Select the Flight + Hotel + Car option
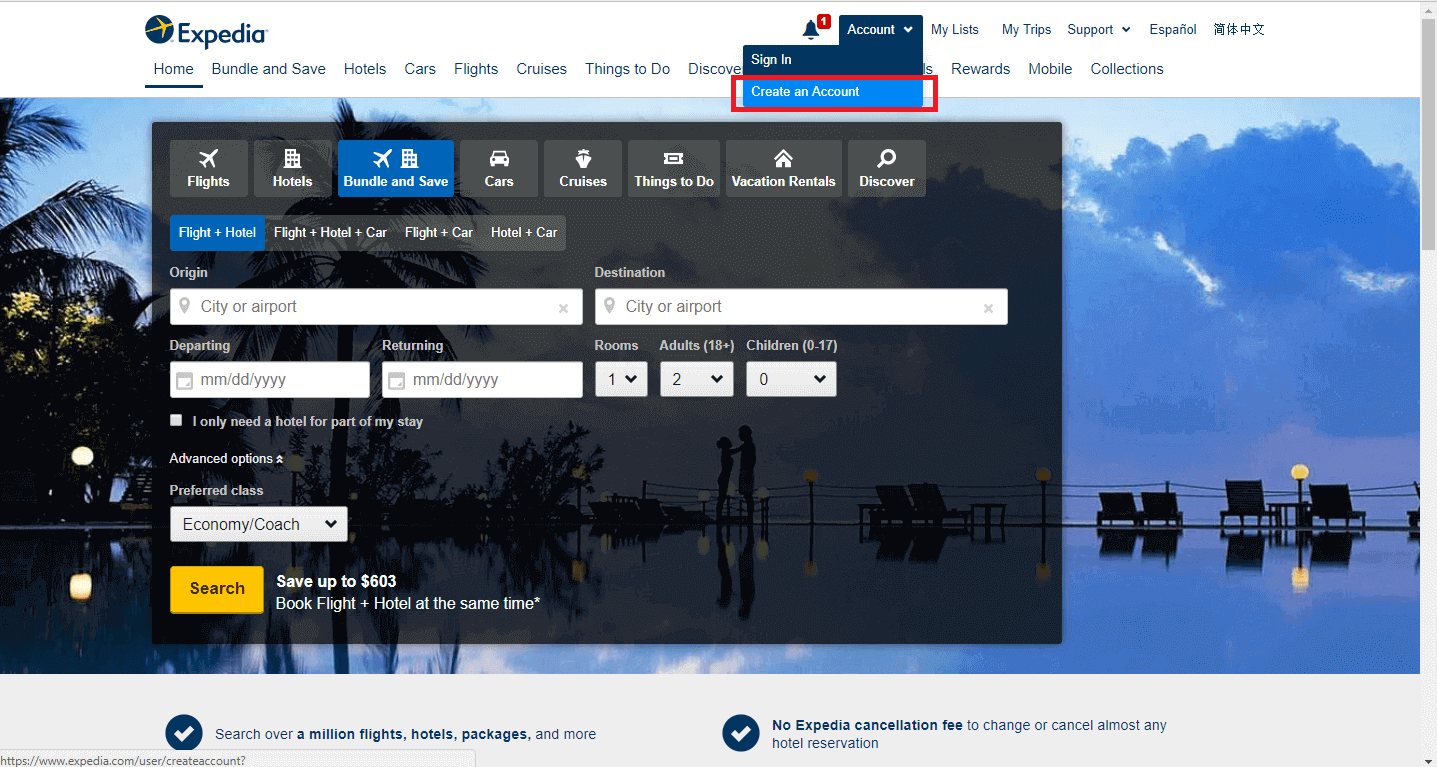Image resolution: width=1437 pixels, height=767 pixels. tap(330, 232)
